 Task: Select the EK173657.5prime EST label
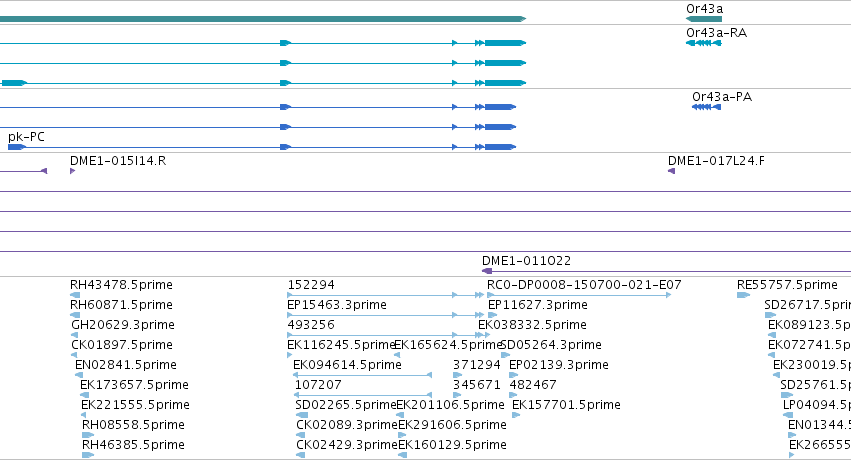pos(134,385)
